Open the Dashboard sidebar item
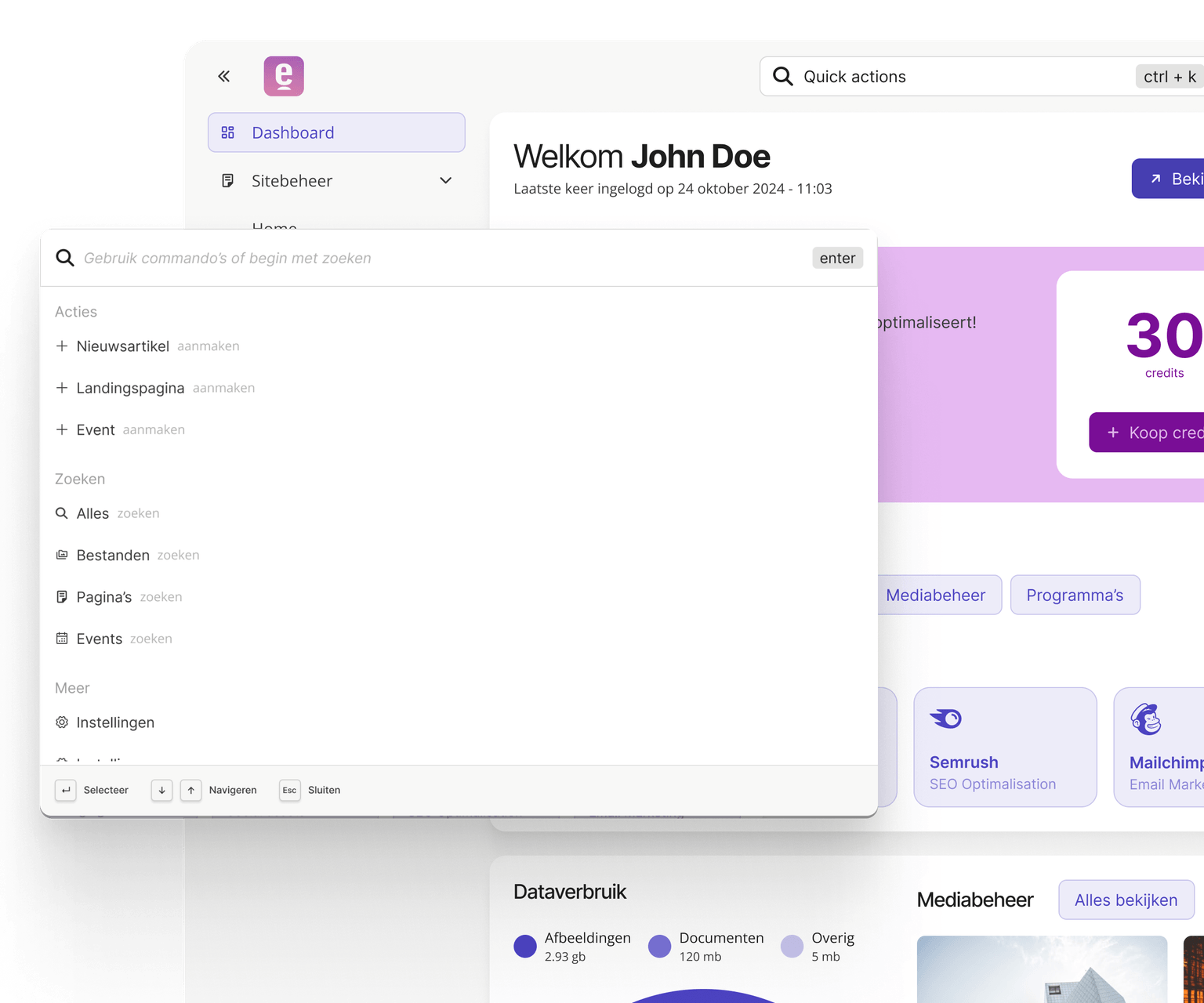The image size is (1204, 1003). (336, 132)
